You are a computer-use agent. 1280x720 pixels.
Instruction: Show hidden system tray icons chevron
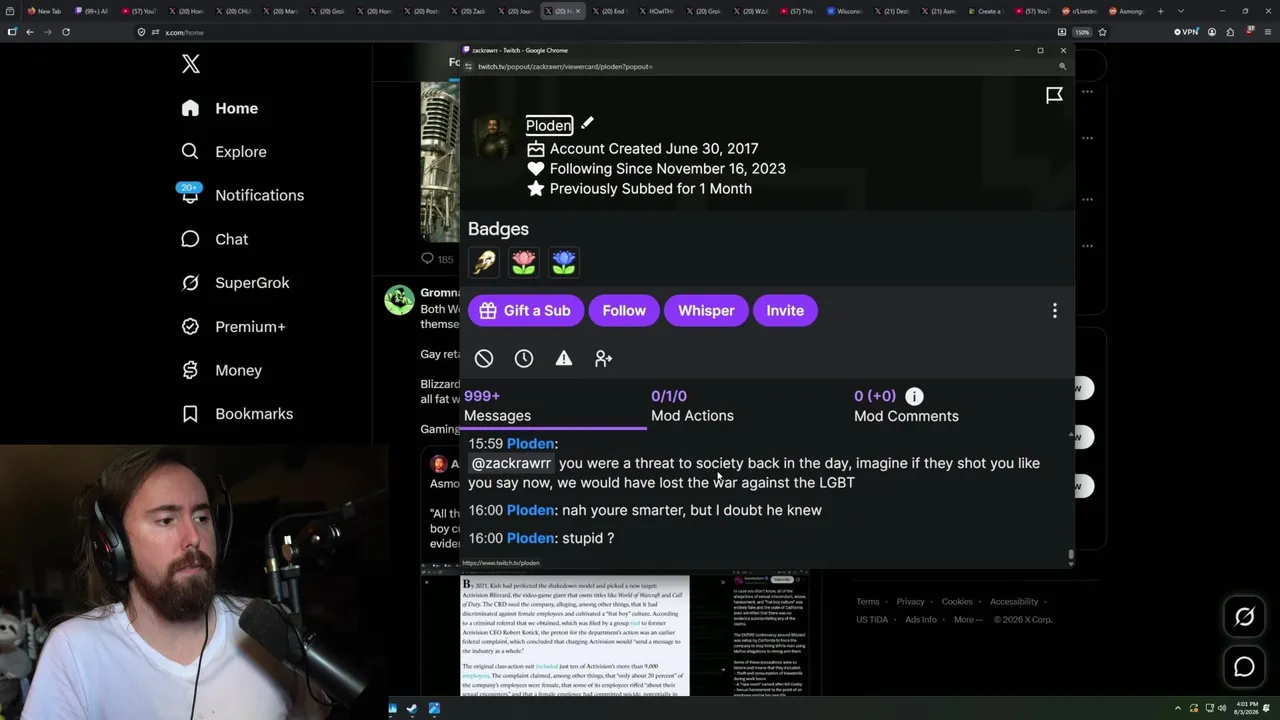[1180, 708]
